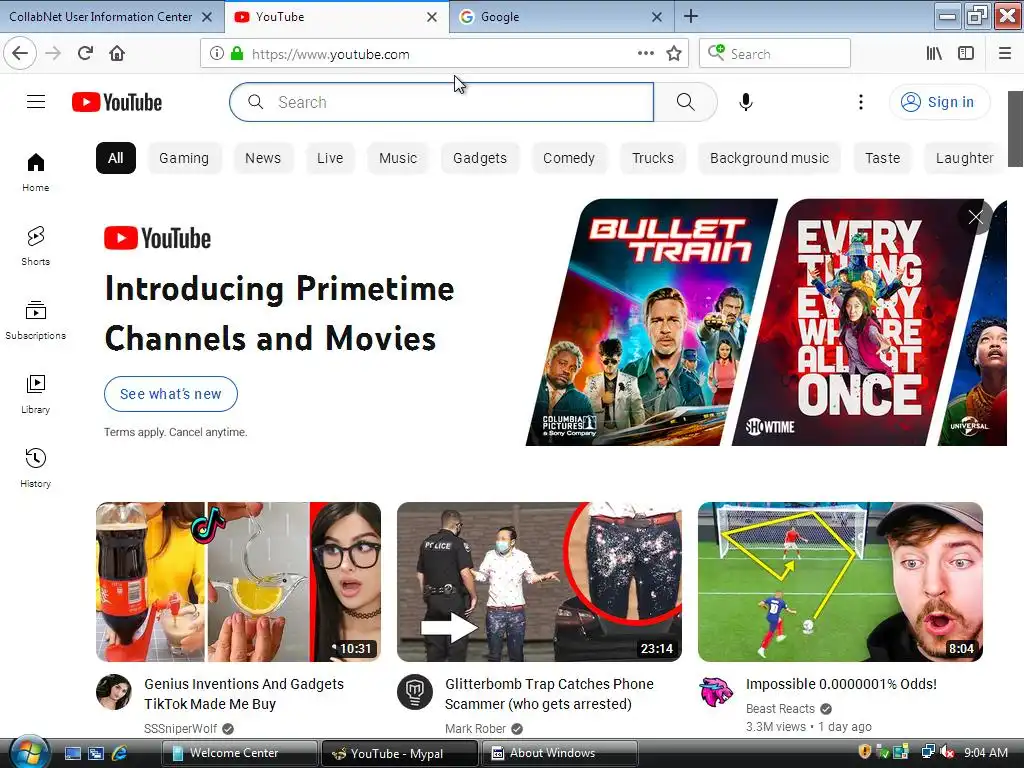Close the Google browser tab
Image resolution: width=1024 pixels, height=768 pixels.
657,17
